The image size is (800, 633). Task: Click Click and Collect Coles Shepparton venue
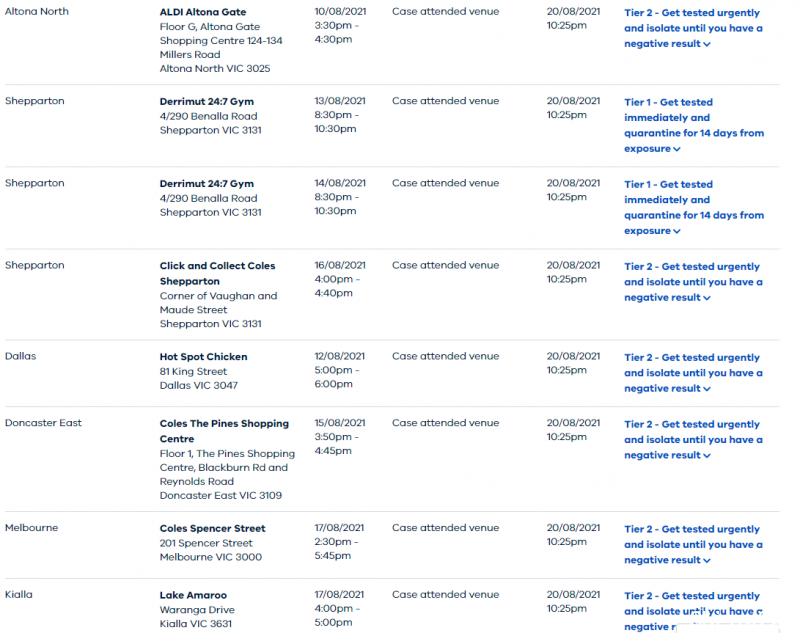(x=217, y=273)
